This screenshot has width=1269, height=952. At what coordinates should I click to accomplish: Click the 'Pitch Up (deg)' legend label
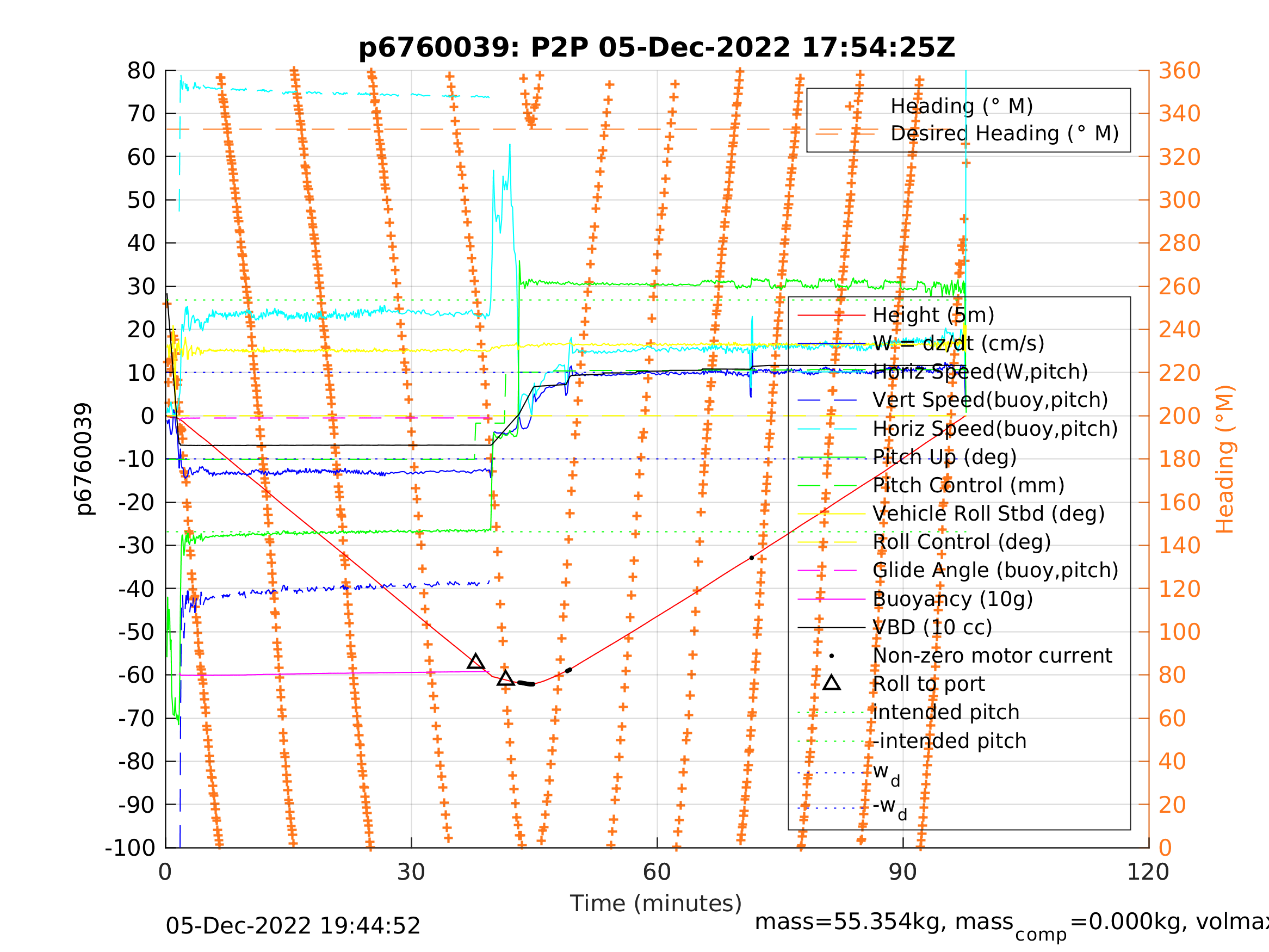pos(944,457)
